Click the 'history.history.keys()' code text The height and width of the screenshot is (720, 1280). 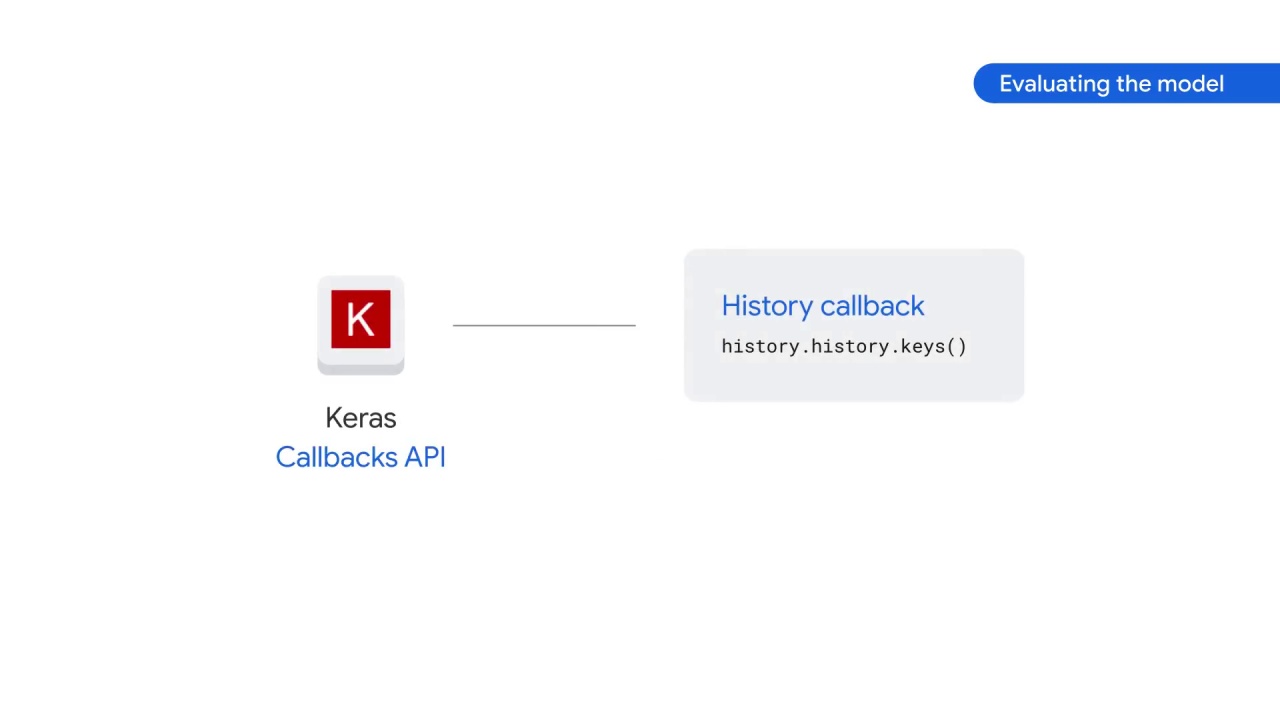click(844, 346)
